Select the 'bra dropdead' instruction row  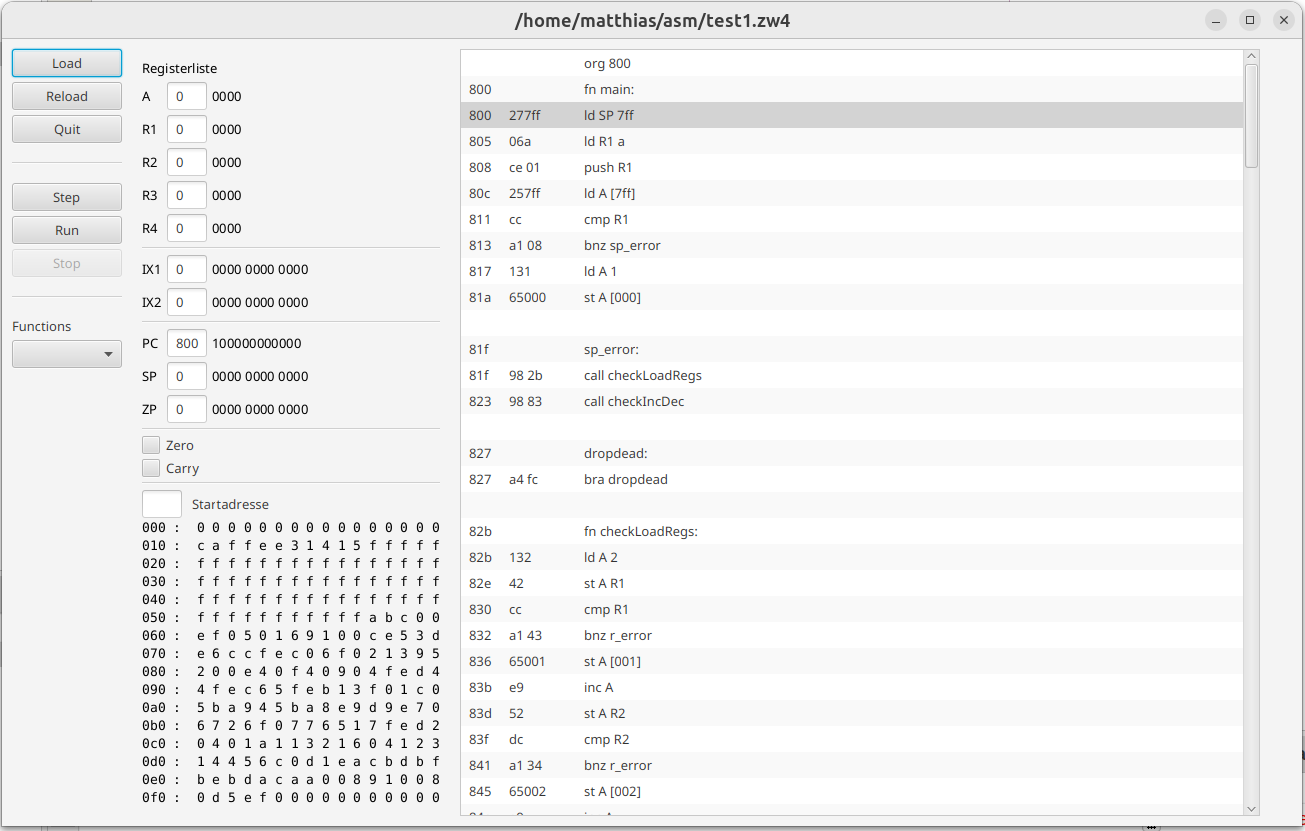click(625, 479)
